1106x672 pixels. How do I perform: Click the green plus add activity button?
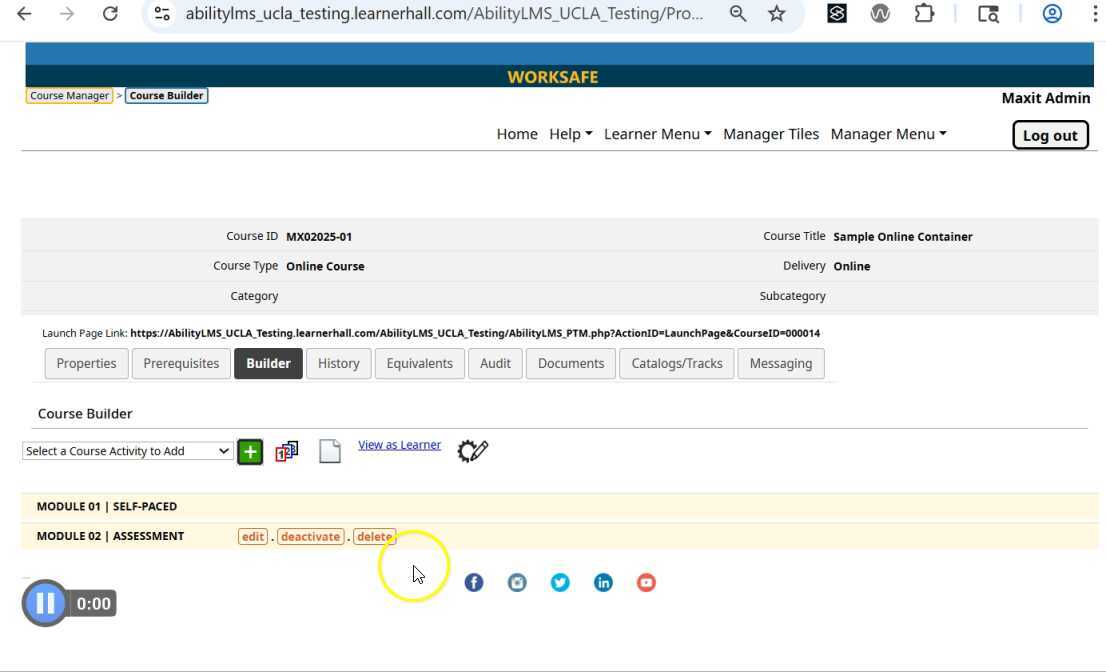coord(250,452)
